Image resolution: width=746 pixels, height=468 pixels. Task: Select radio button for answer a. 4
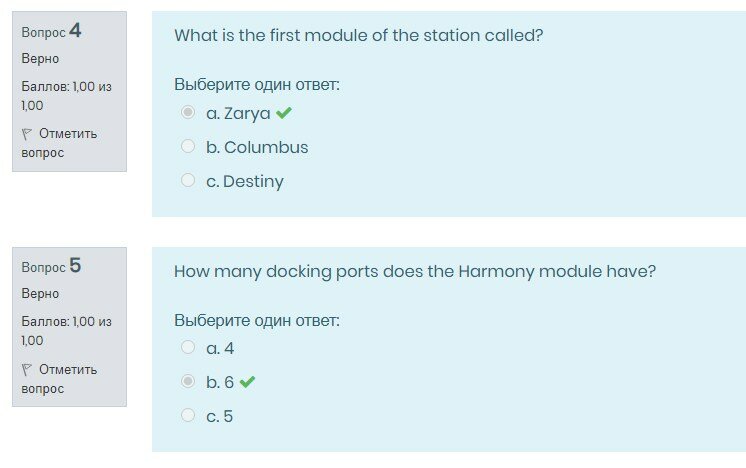[x=188, y=348]
